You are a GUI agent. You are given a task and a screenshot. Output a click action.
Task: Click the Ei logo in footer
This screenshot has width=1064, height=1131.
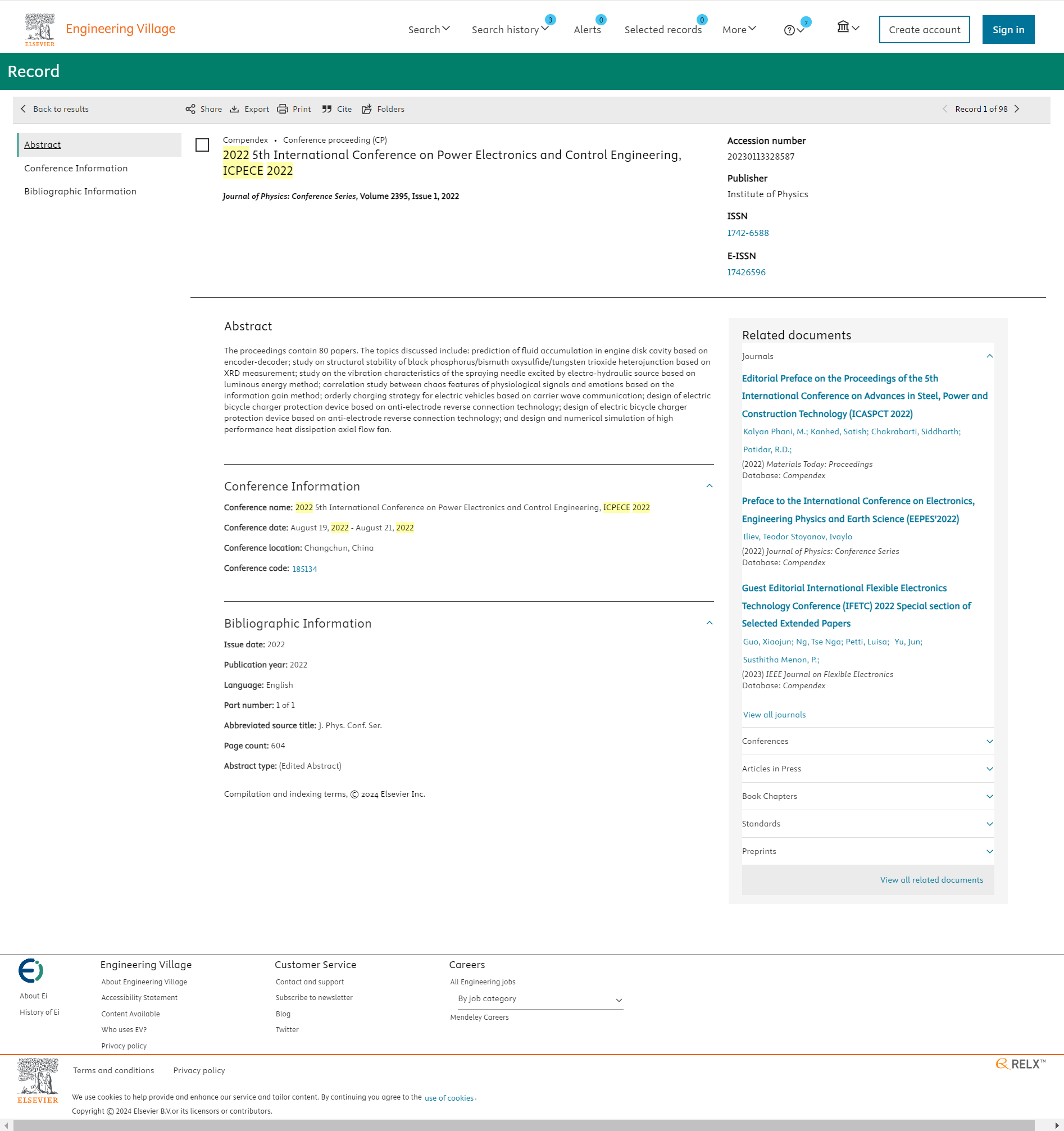pos(31,970)
